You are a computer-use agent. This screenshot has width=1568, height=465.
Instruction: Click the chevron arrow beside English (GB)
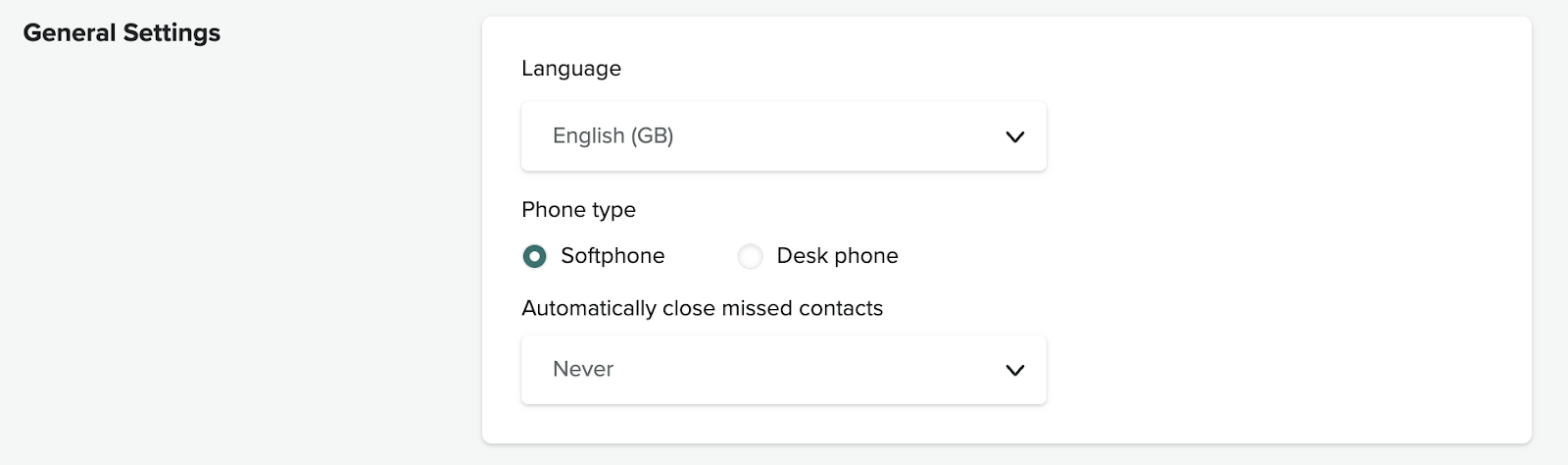tap(1014, 137)
